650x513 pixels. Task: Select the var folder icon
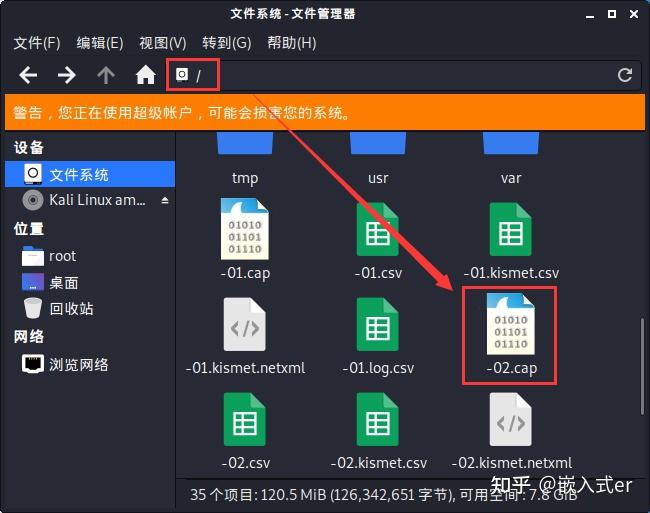[x=511, y=143]
